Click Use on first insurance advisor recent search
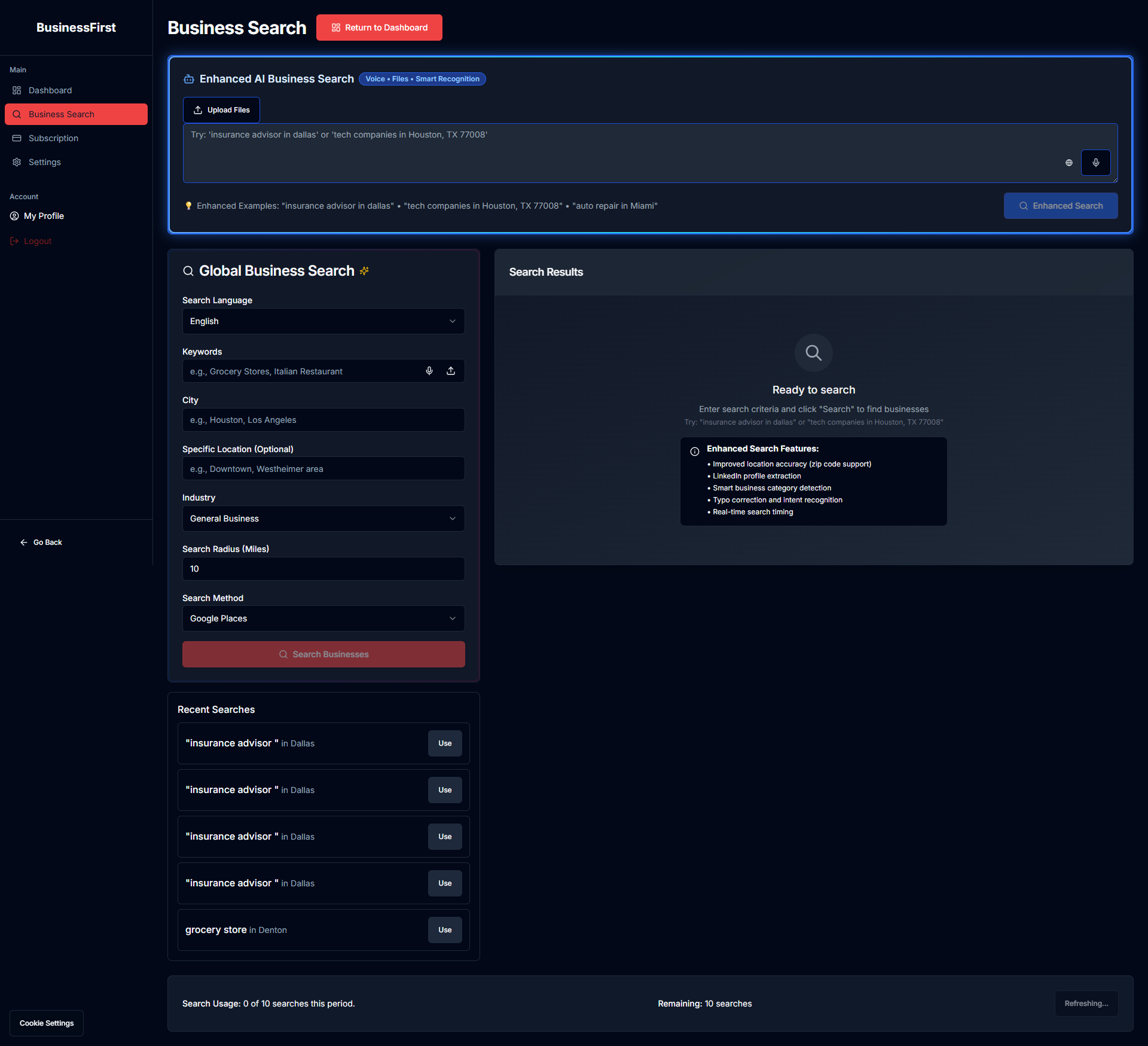Image resolution: width=1148 pixels, height=1046 pixels. pyautogui.click(x=445, y=743)
